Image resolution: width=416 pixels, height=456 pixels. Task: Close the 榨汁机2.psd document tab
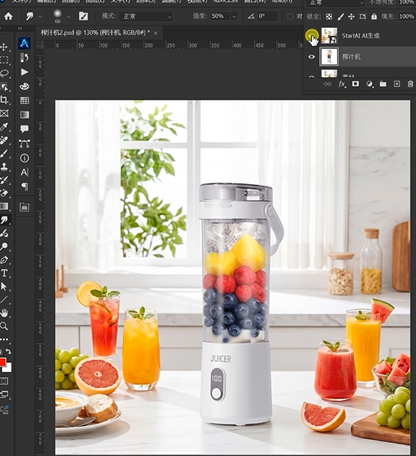(156, 33)
